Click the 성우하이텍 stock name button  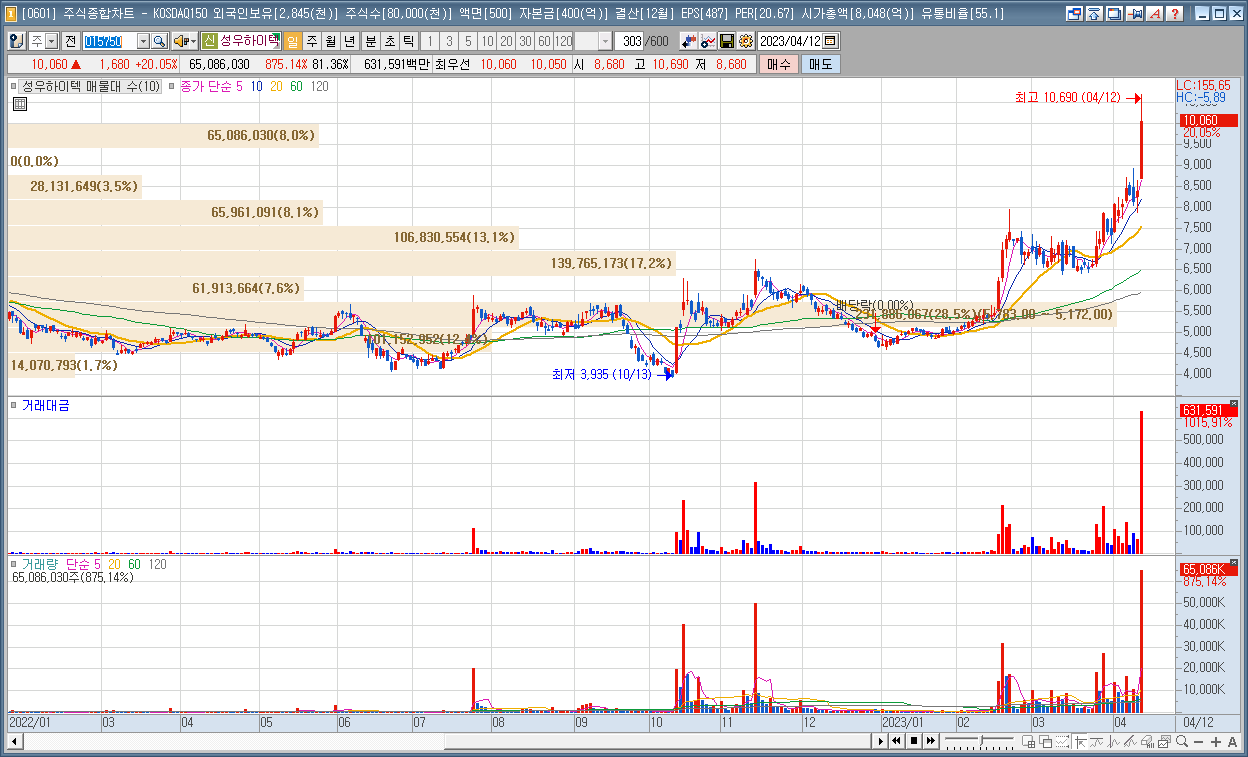249,41
